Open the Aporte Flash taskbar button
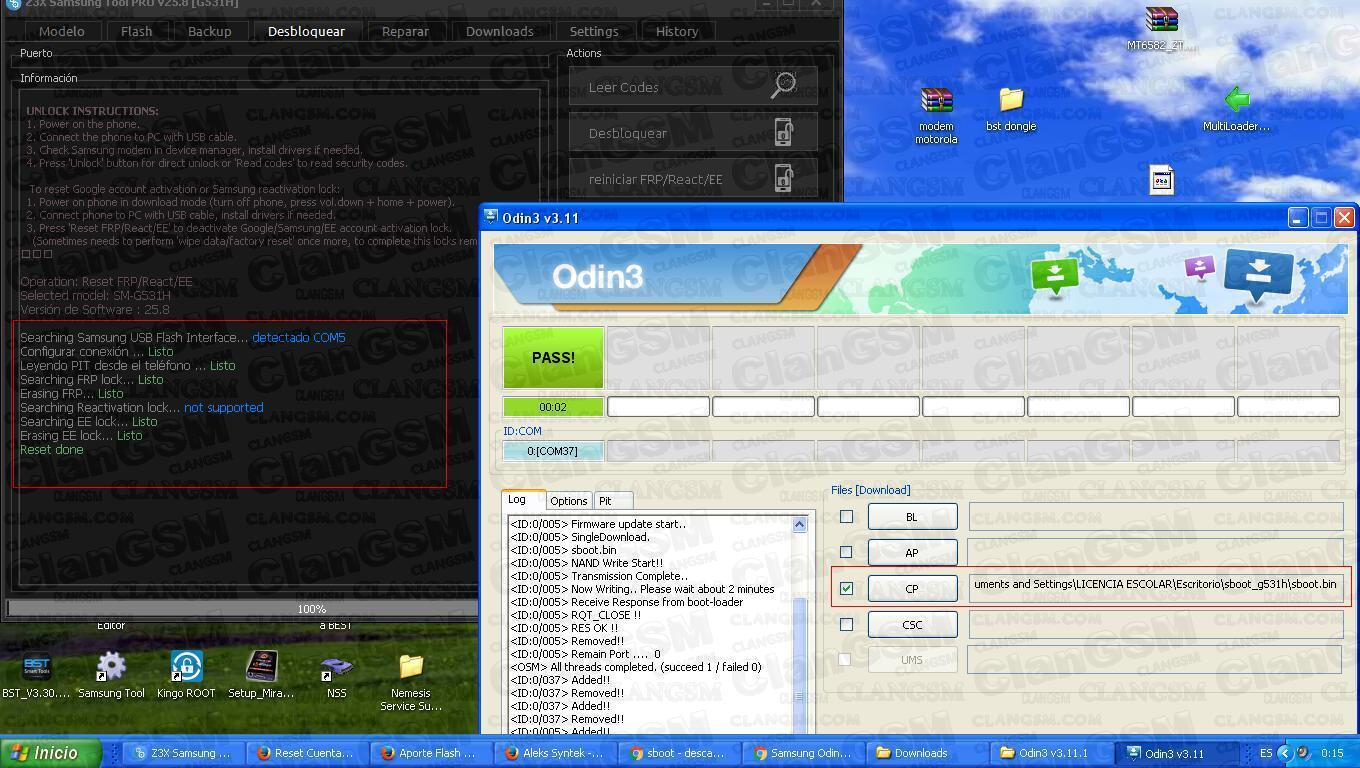 tap(432, 753)
